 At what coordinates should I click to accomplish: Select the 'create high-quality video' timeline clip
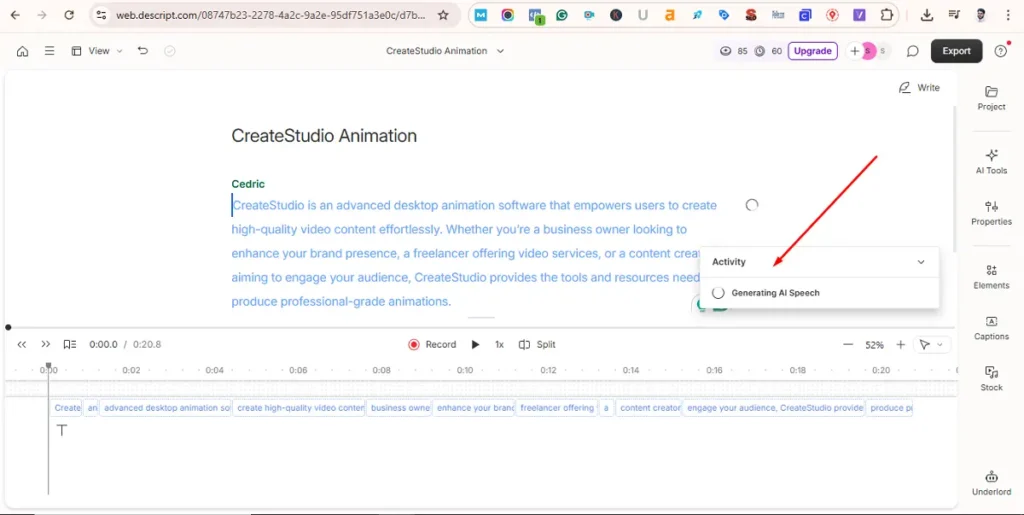[x=299, y=408]
